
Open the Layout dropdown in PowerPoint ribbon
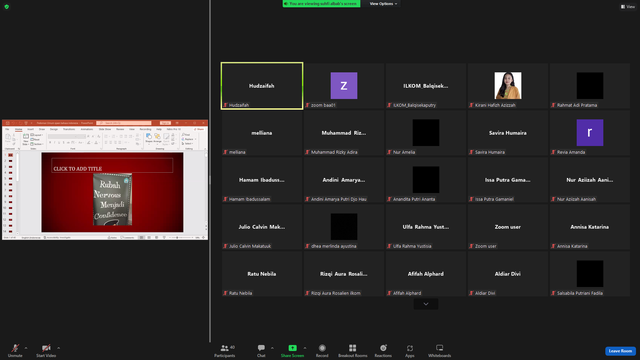pyautogui.click(x=37, y=135)
